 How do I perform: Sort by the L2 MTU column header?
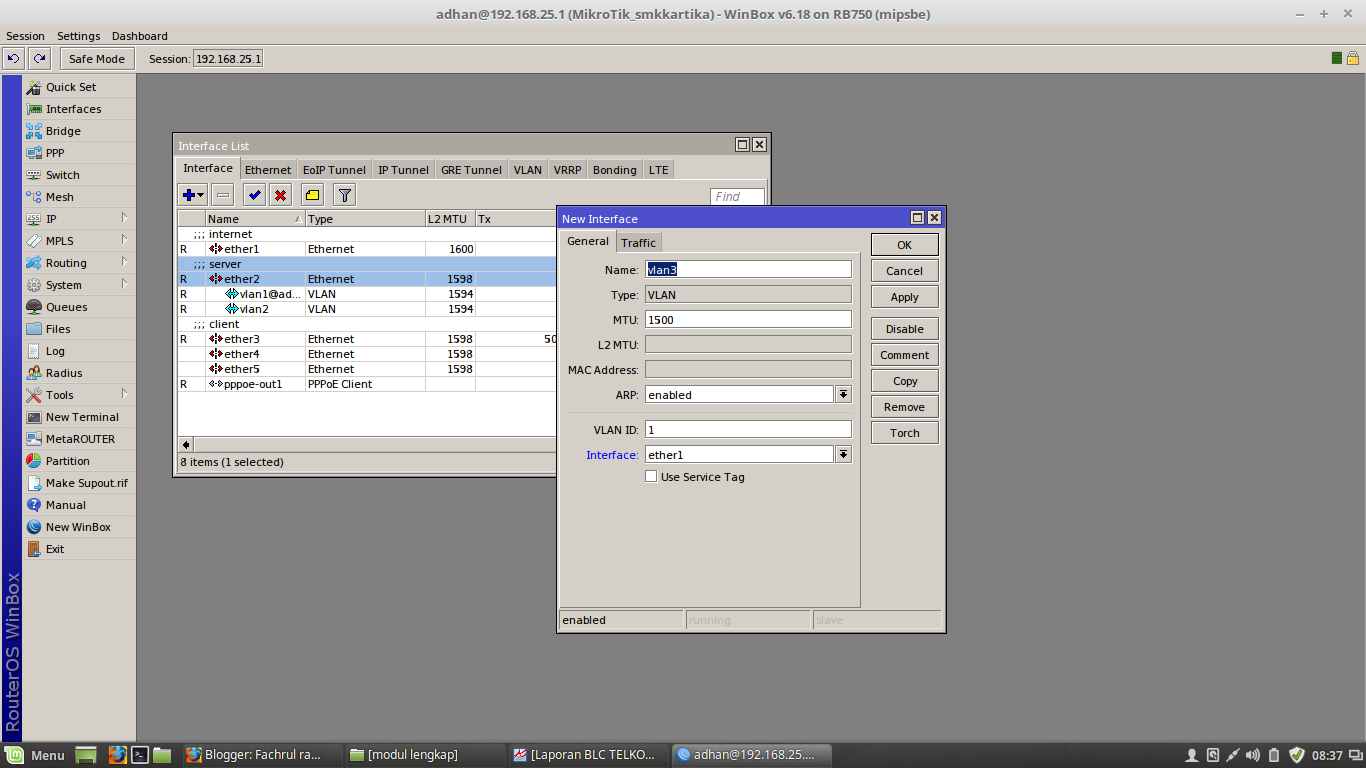[x=450, y=219]
